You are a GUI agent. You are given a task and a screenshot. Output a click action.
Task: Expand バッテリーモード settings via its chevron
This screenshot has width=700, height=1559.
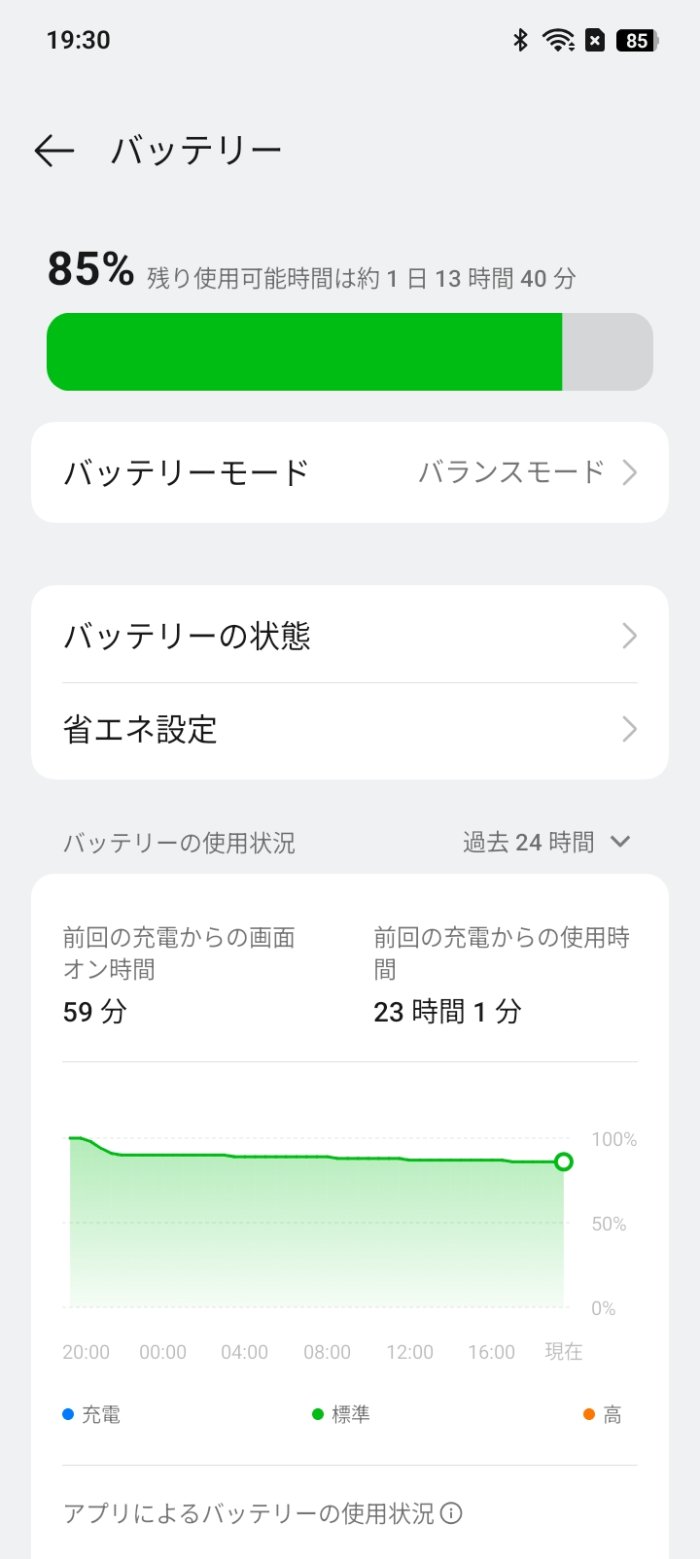630,471
